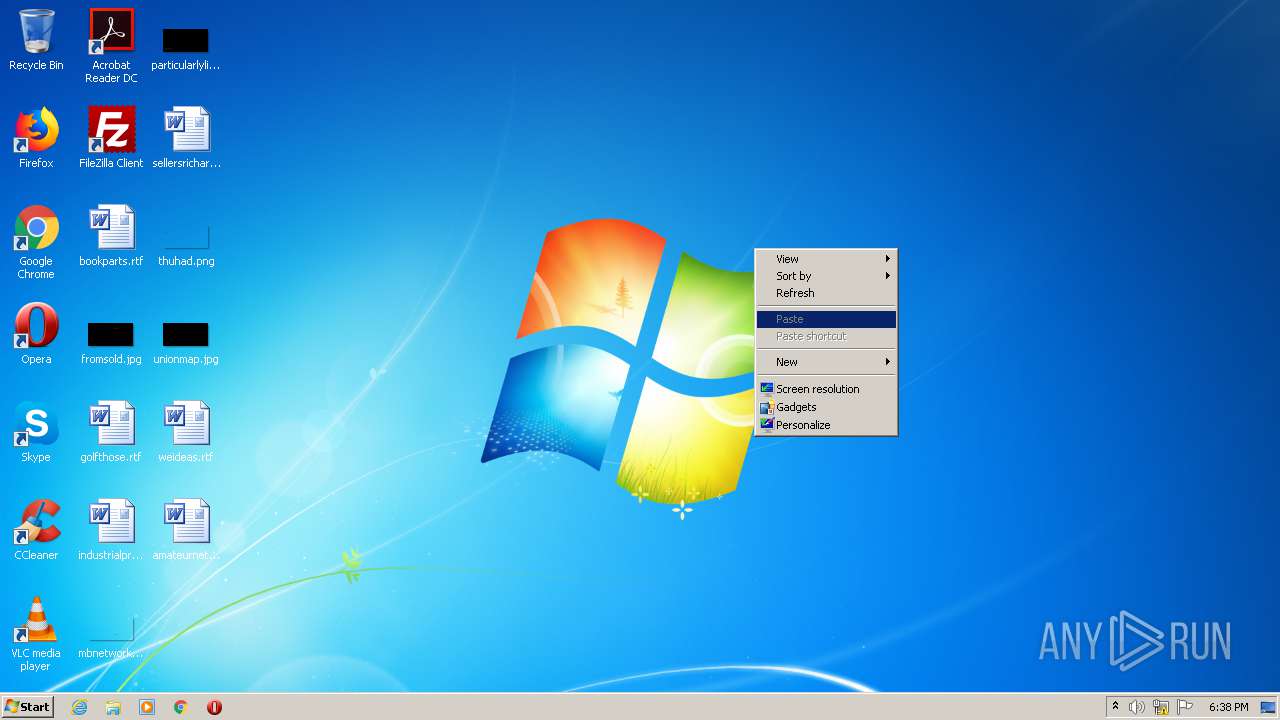
Task: Open Screen resolution from context menu
Action: 826,389
